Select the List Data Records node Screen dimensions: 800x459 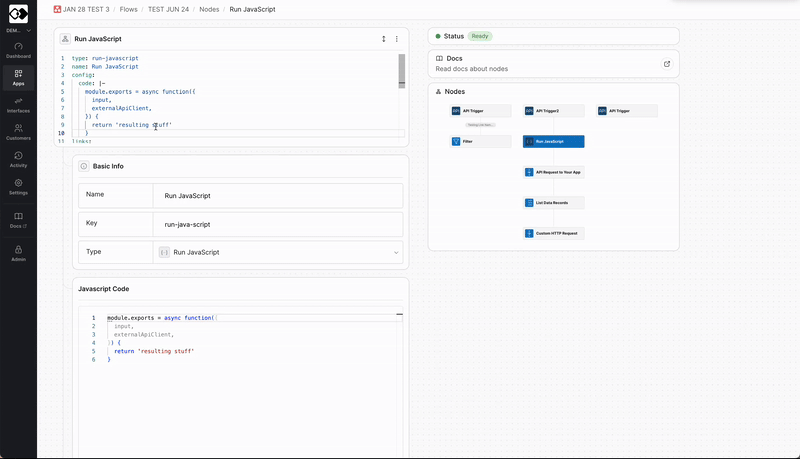pyautogui.click(x=554, y=202)
